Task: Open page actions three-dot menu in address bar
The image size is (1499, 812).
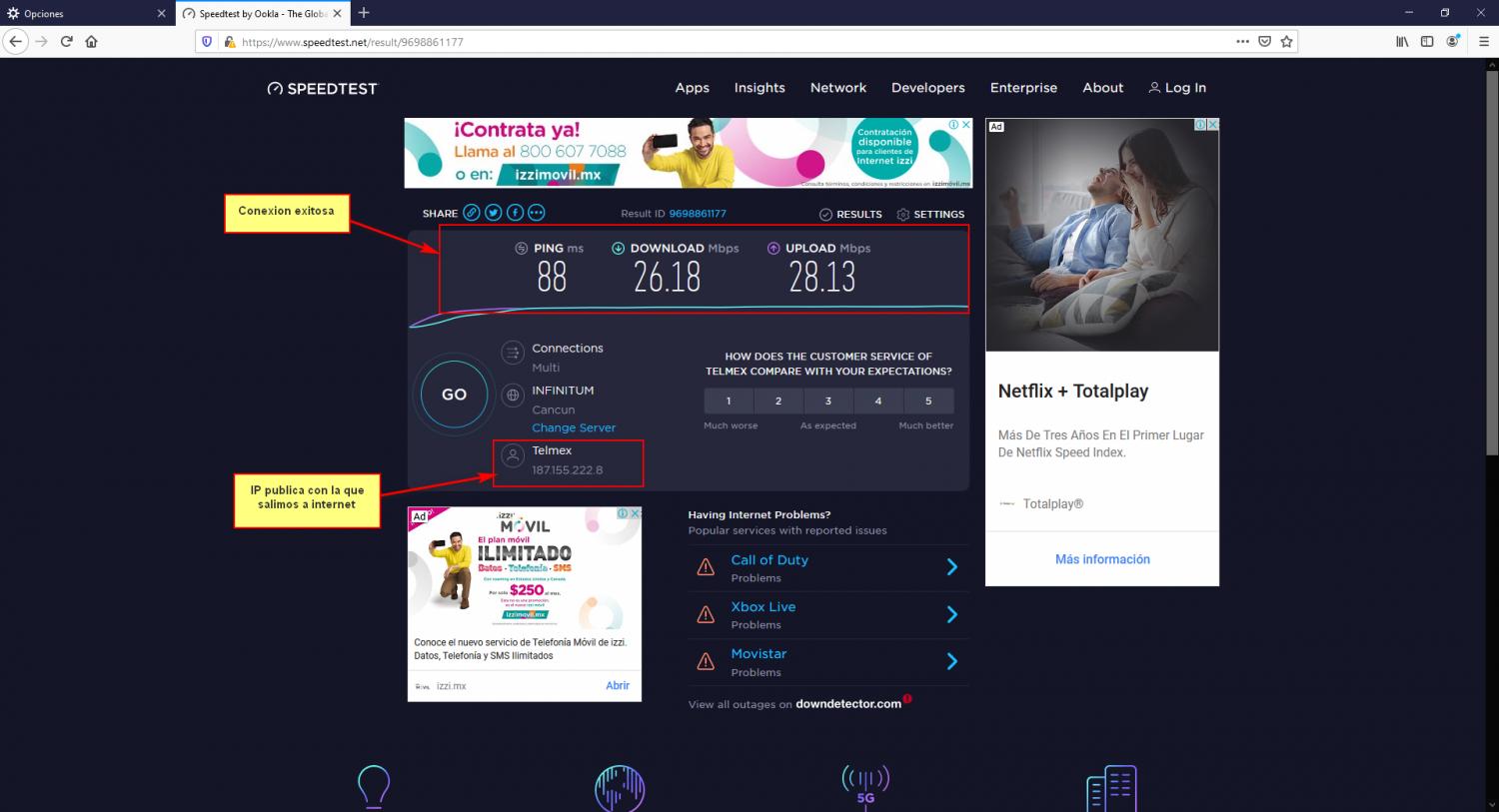Action: 1242,42
